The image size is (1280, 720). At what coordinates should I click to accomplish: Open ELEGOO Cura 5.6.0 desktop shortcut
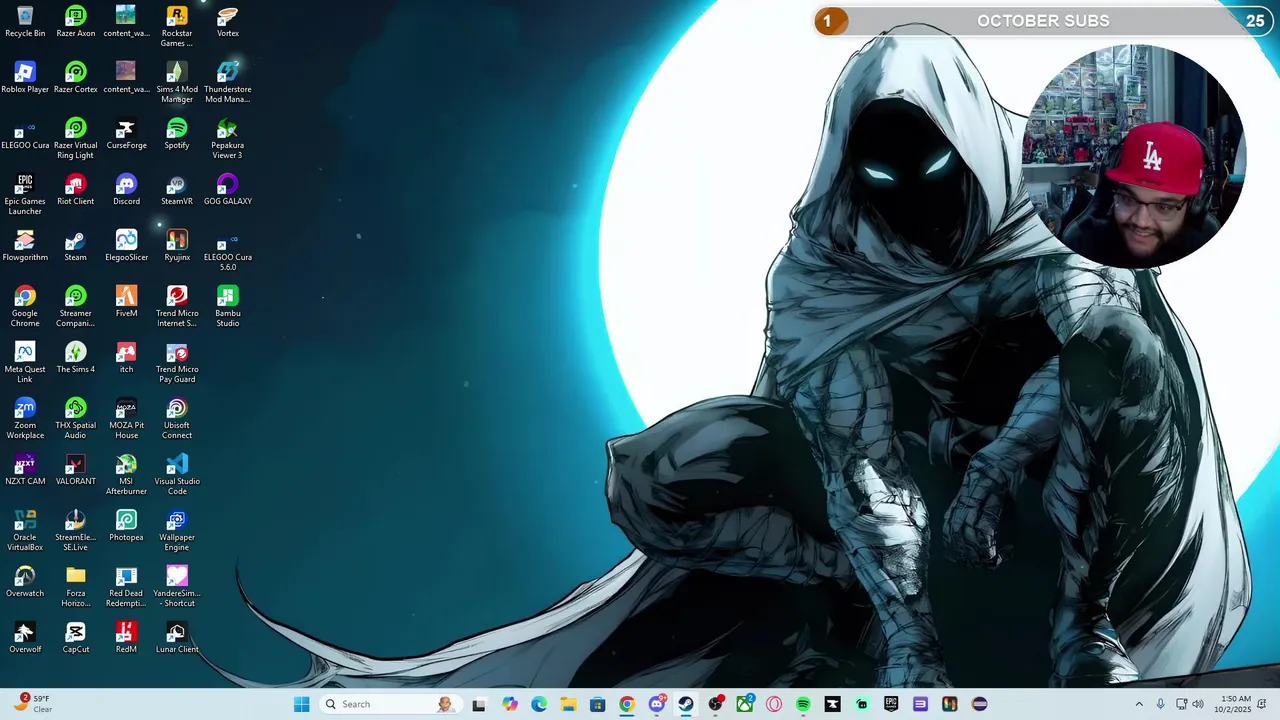tap(228, 250)
